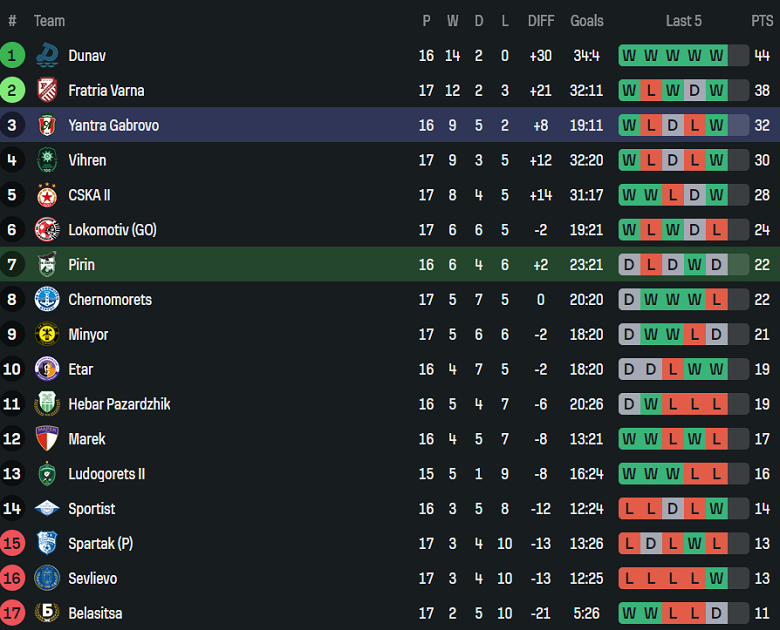Click the CSKA II red star logo

coord(47,195)
